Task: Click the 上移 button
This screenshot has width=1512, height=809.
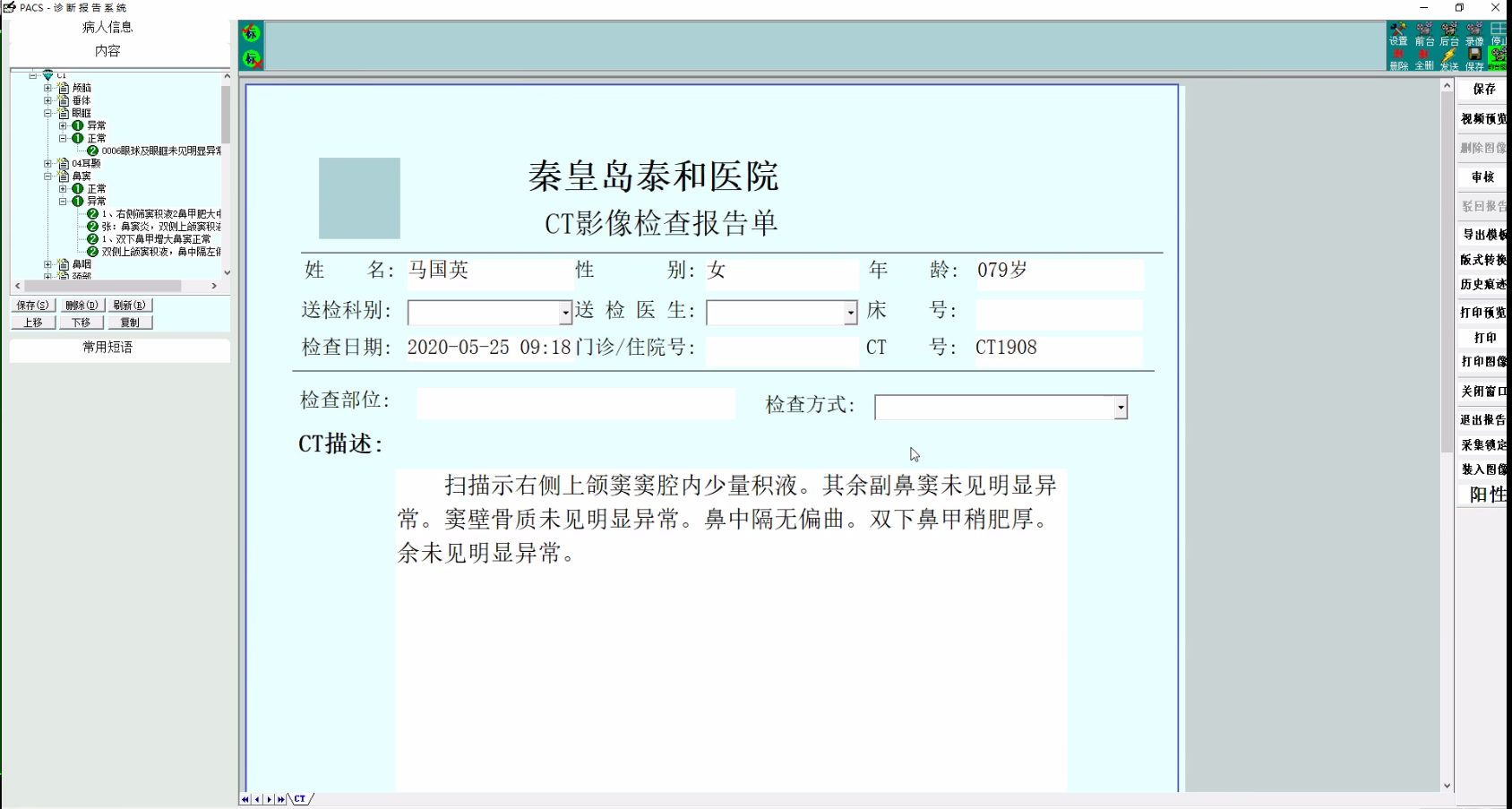Action: coord(33,323)
